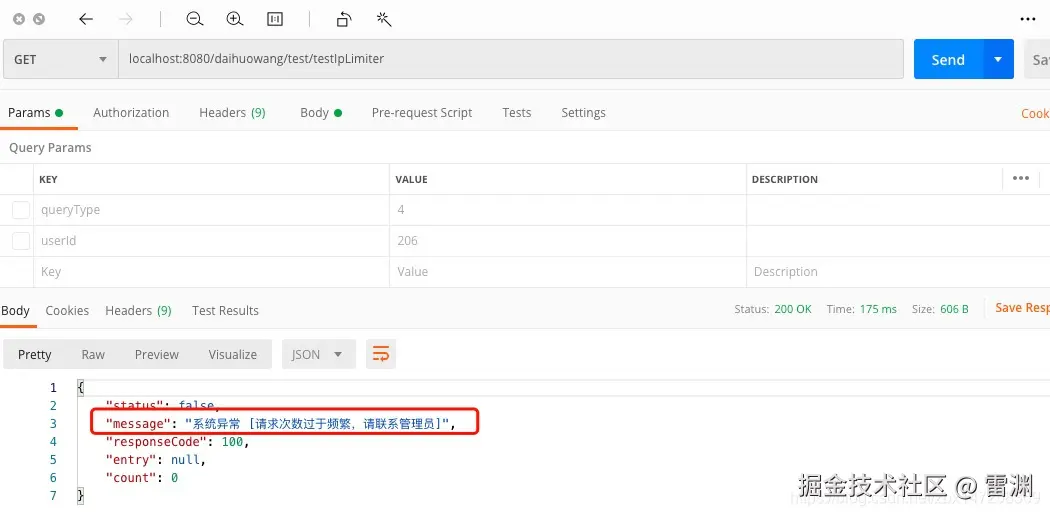Click the Query Params heading
1050x516 pixels.
pyautogui.click(x=50, y=148)
